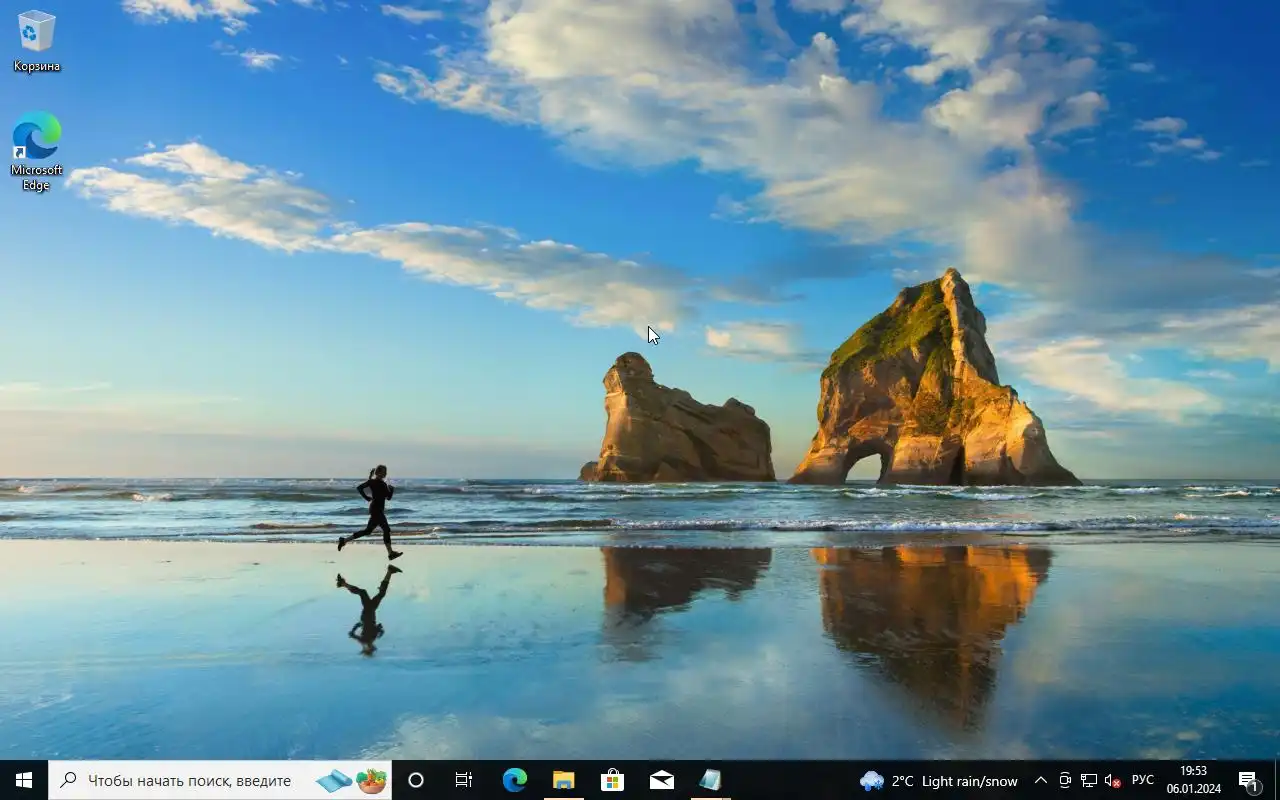
Task: Launch Microsoft Edge from the taskbar
Action: pyautogui.click(x=515, y=780)
